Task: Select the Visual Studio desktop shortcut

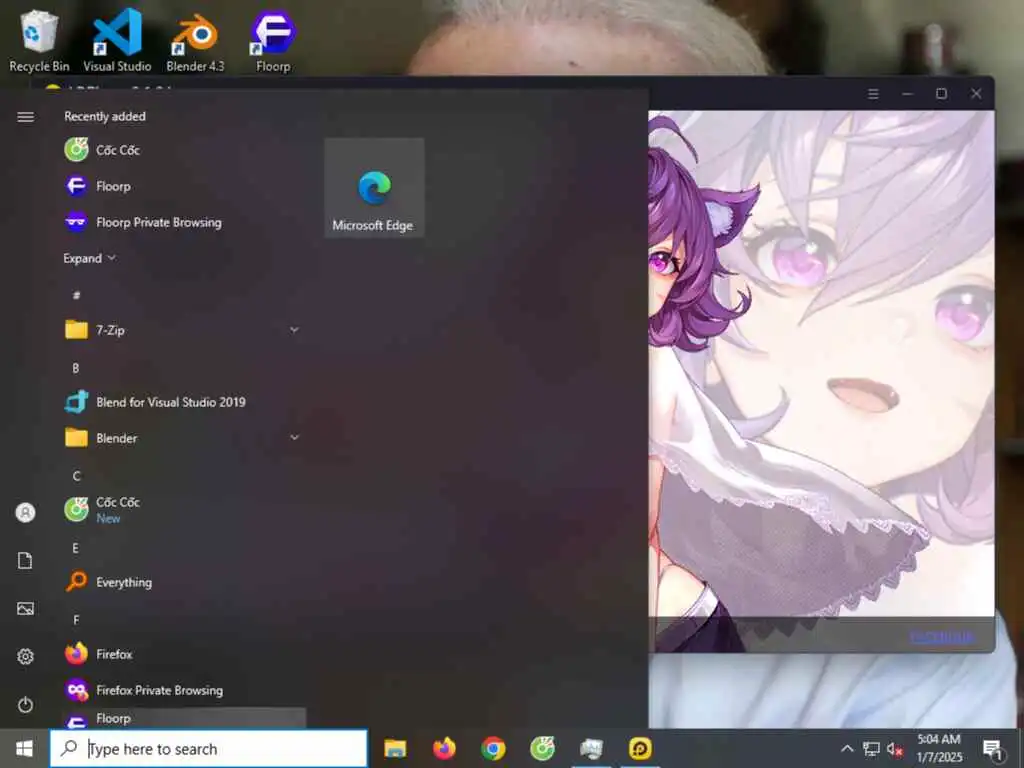Action: [118, 40]
